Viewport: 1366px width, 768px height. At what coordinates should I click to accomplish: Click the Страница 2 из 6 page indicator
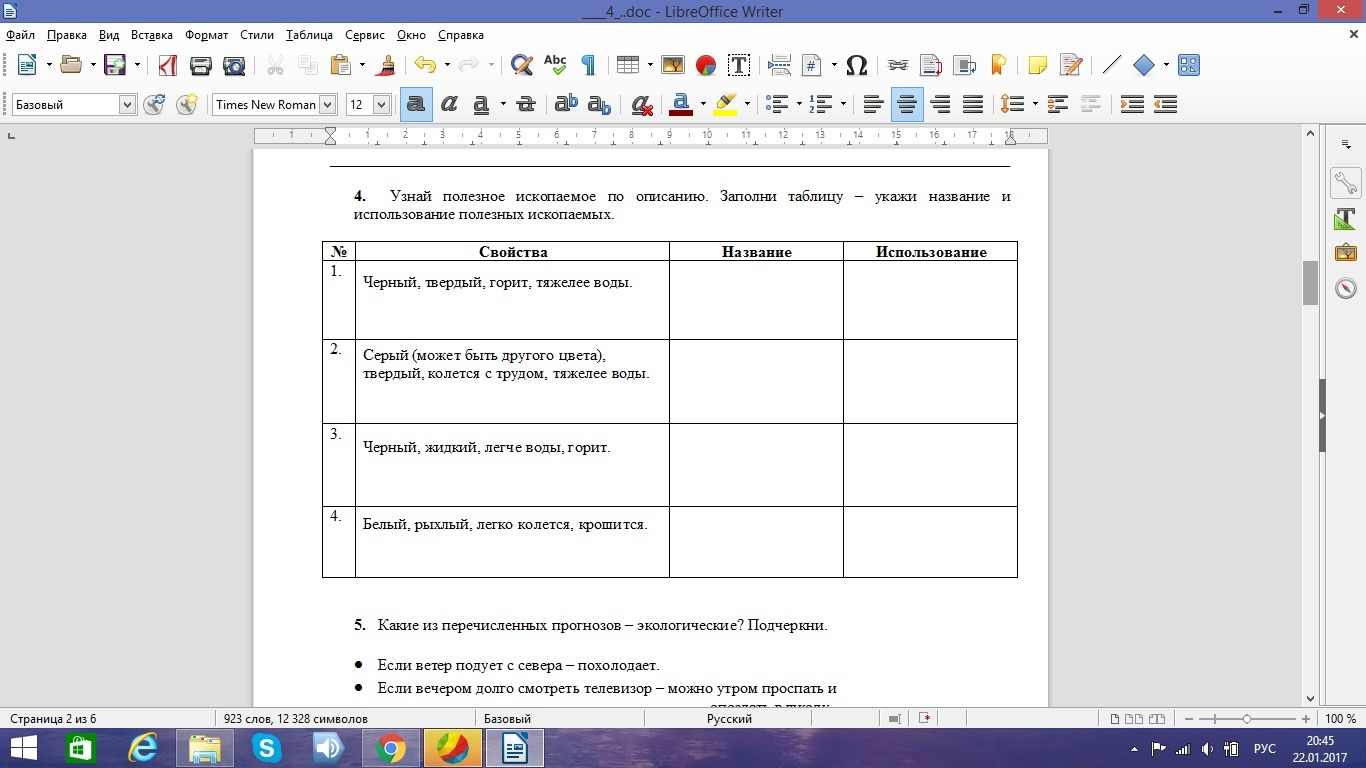coord(53,718)
